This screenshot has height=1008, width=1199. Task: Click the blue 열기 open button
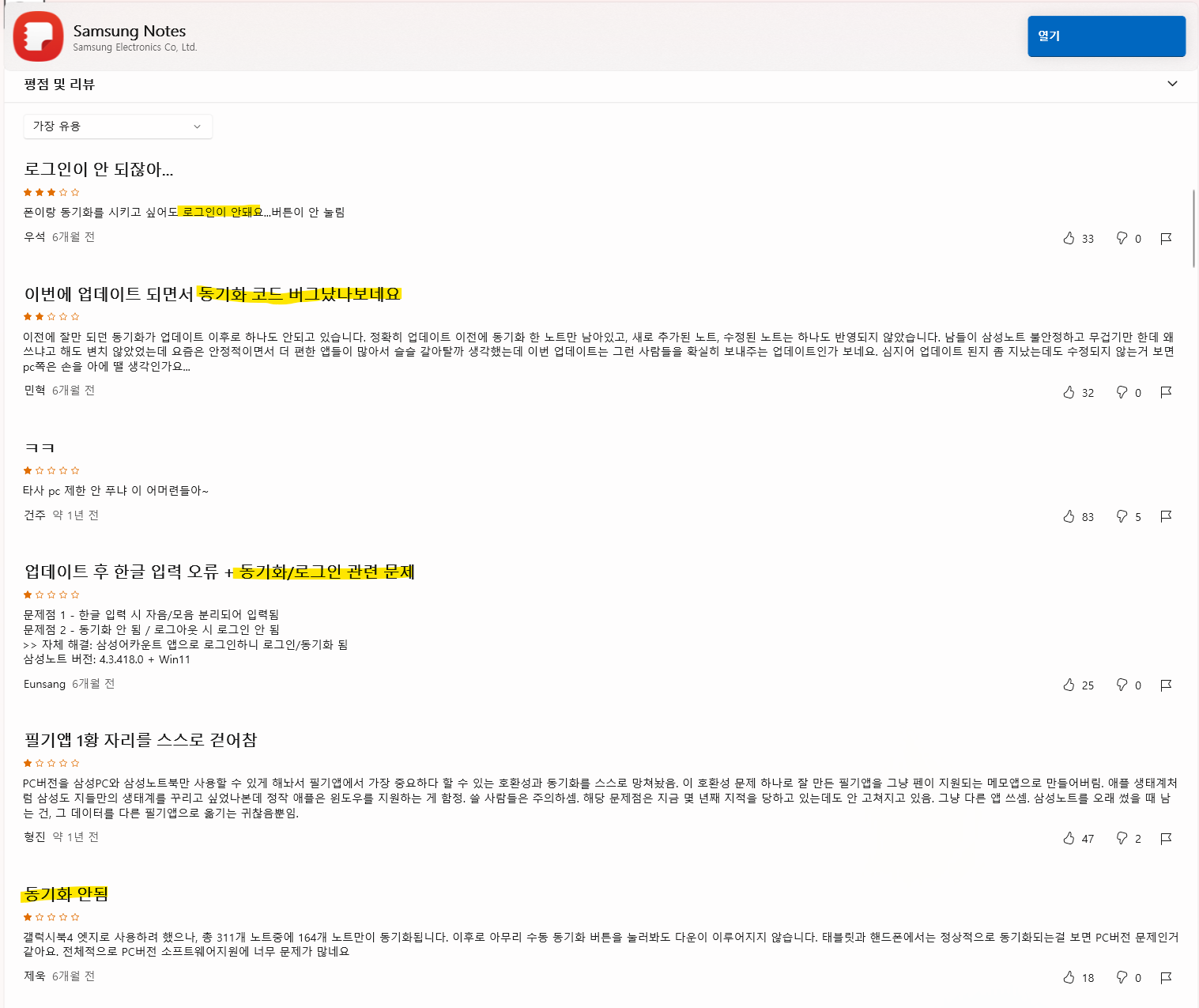click(1106, 36)
